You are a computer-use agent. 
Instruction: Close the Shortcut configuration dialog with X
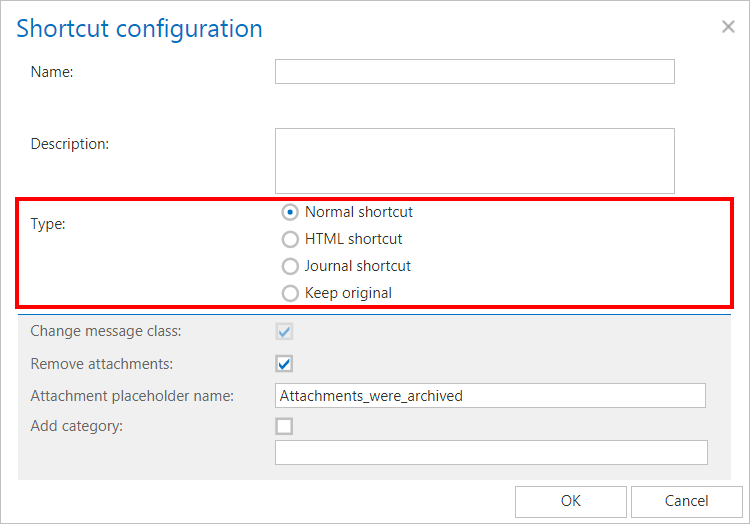728,27
